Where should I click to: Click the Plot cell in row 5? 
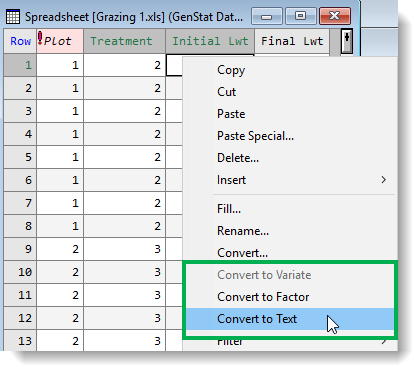click(x=60, y=157)
